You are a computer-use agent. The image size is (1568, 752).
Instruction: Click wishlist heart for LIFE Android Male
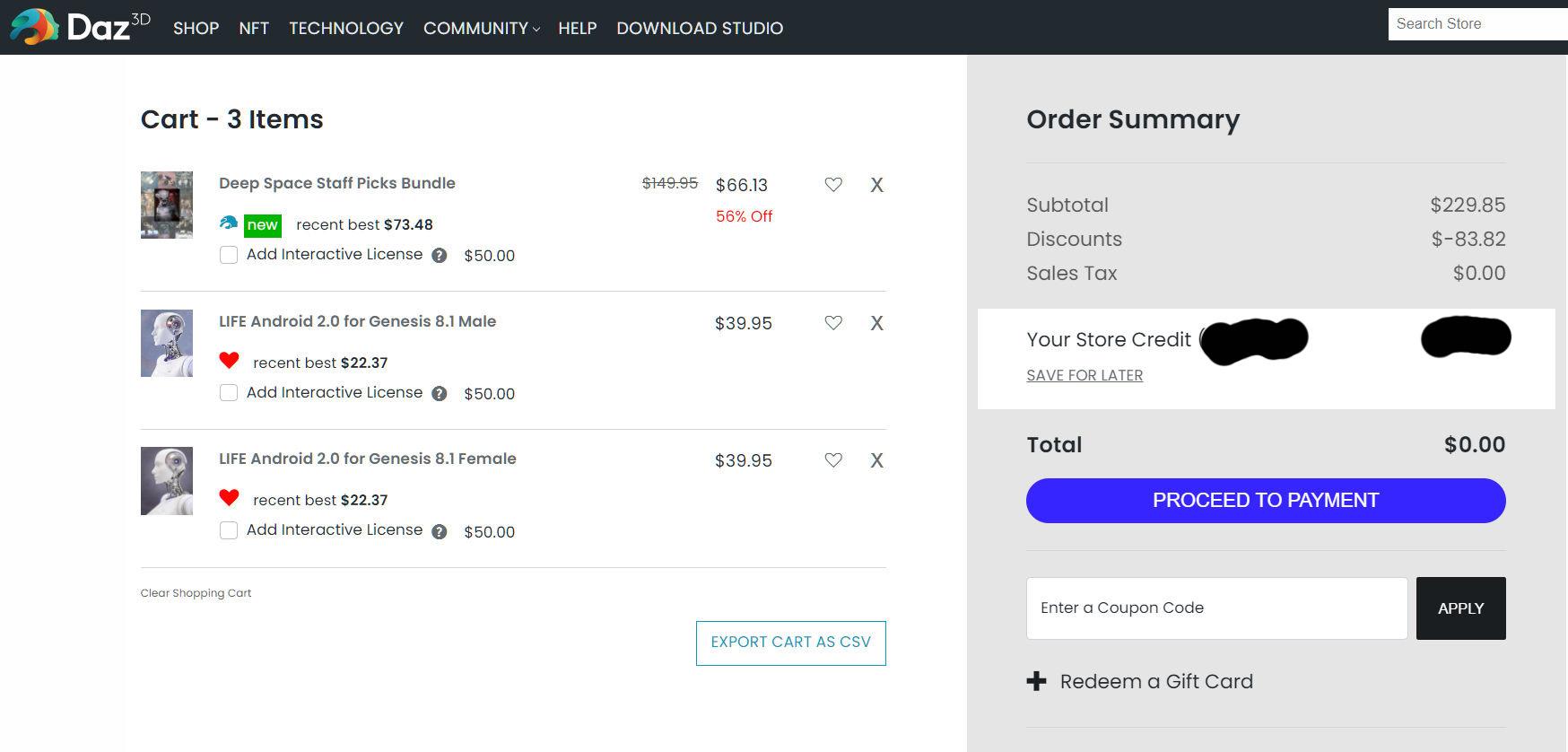tap(833, 323)
